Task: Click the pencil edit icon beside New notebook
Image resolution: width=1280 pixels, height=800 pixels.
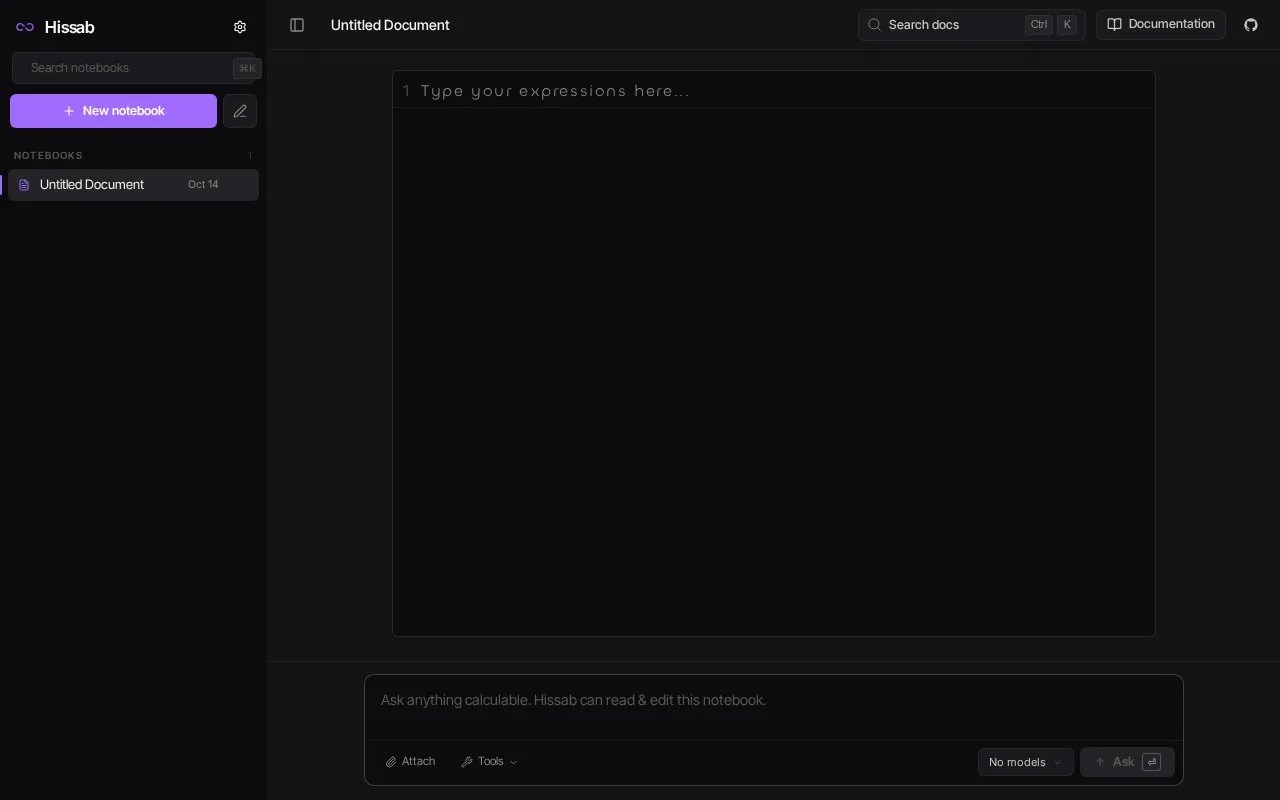Action: tap(240, 111)
